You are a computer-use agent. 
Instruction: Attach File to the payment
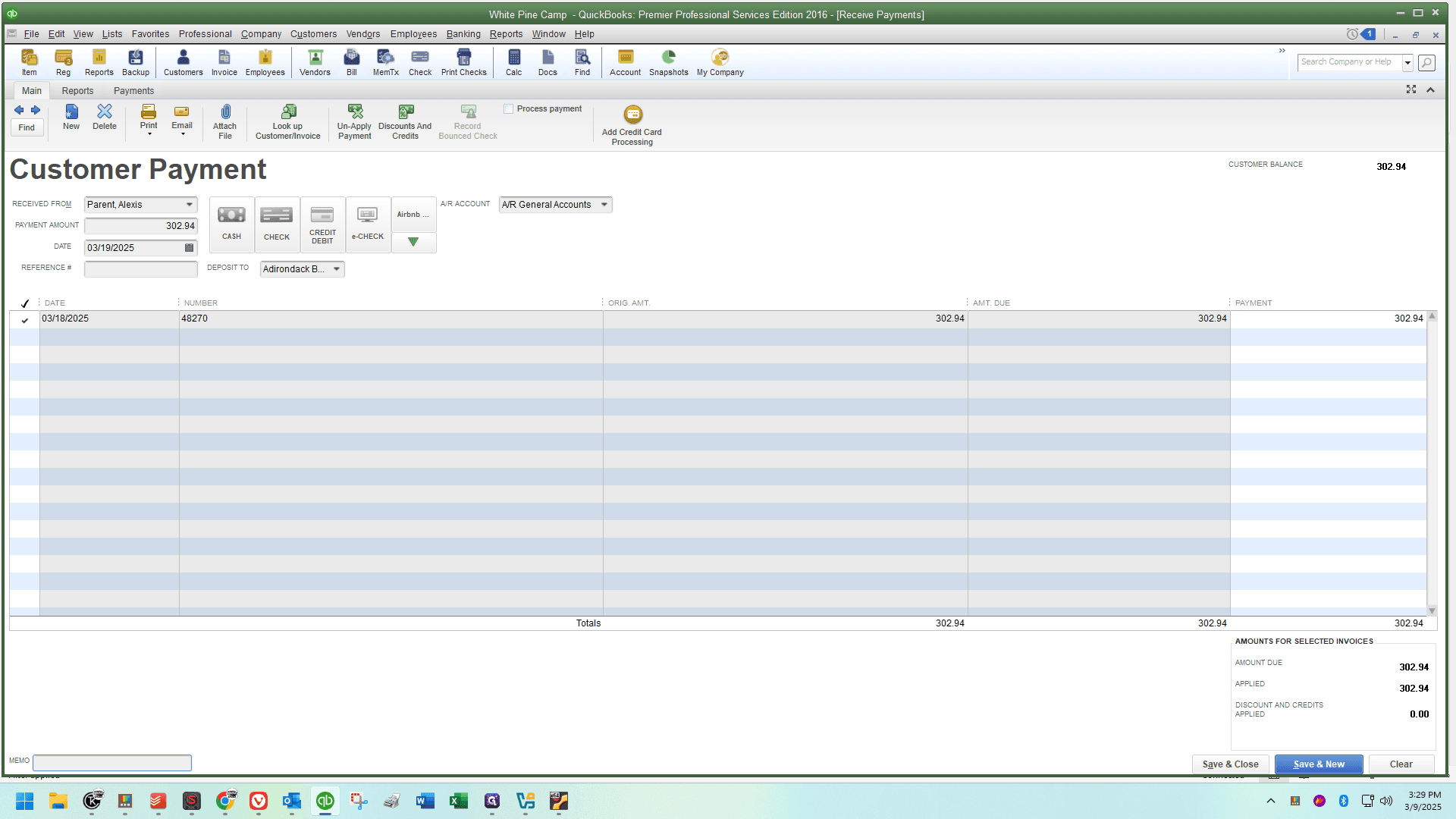(x=225, y=121)
